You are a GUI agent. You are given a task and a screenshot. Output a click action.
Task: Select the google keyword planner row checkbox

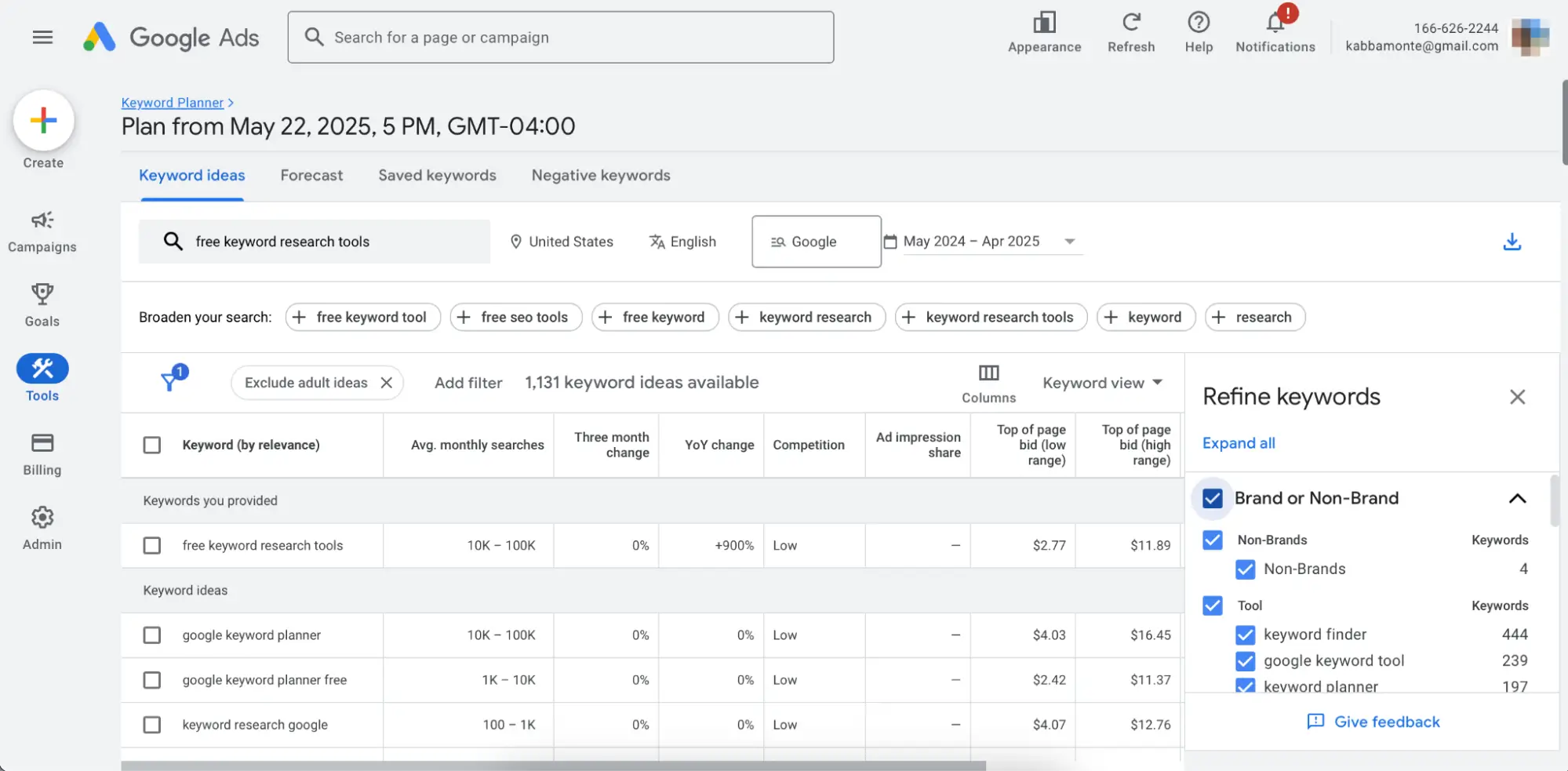152,635
